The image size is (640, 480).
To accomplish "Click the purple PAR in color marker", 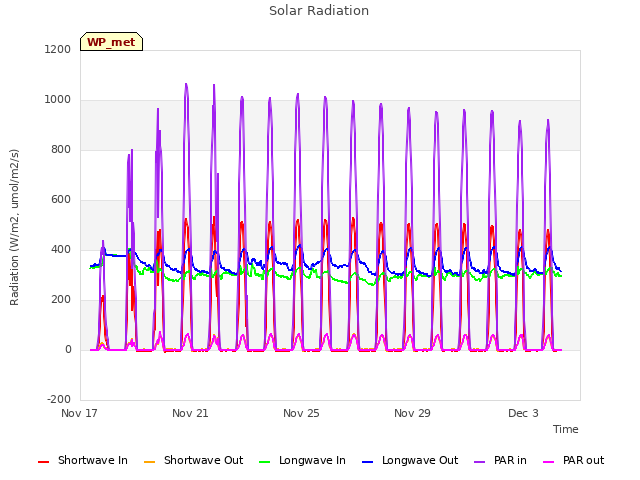I will [480, 462].
